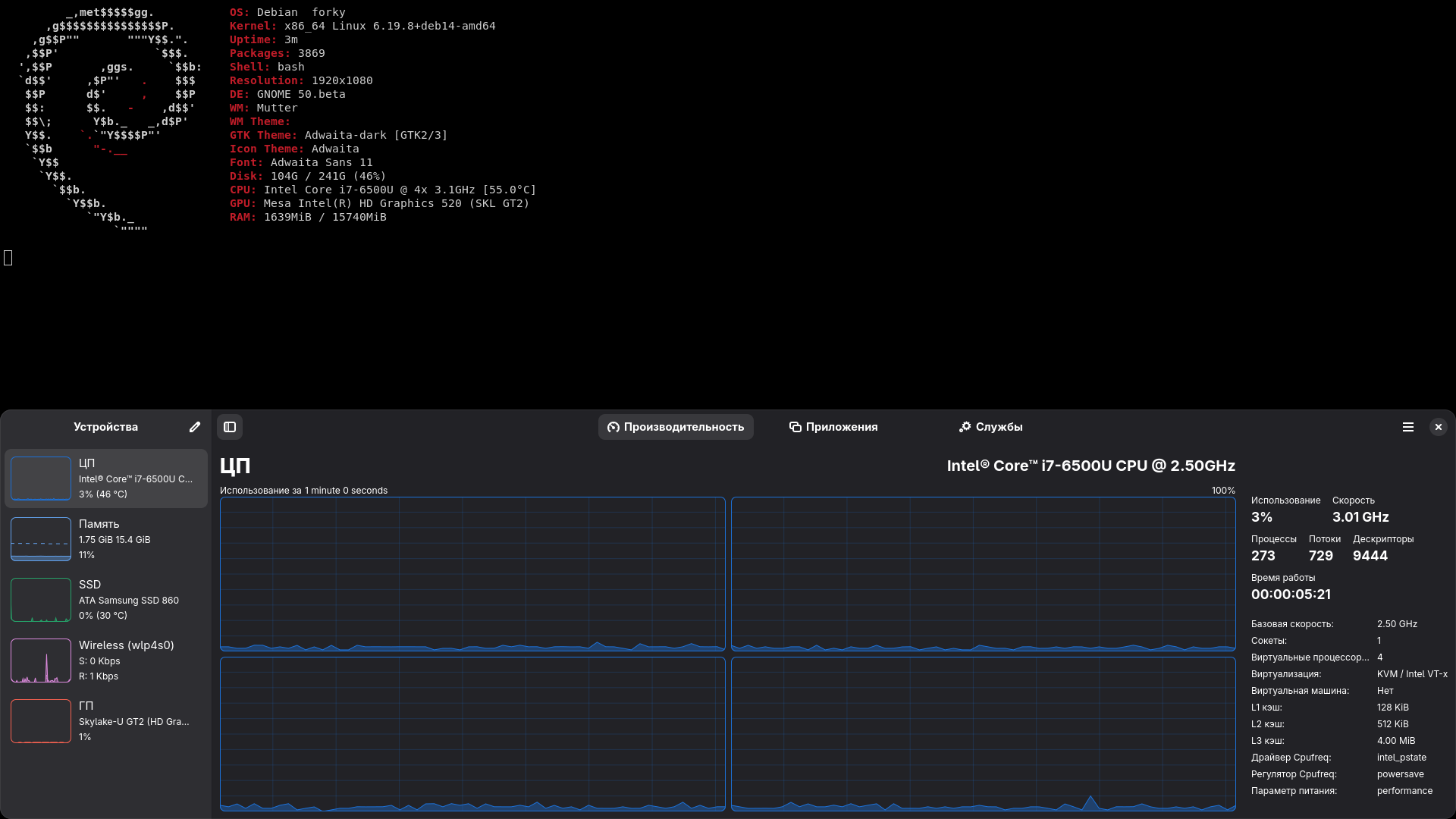1456x819 pixels.
Task: Click the SSD green graph thumbnail
Action: coord(41,600)
